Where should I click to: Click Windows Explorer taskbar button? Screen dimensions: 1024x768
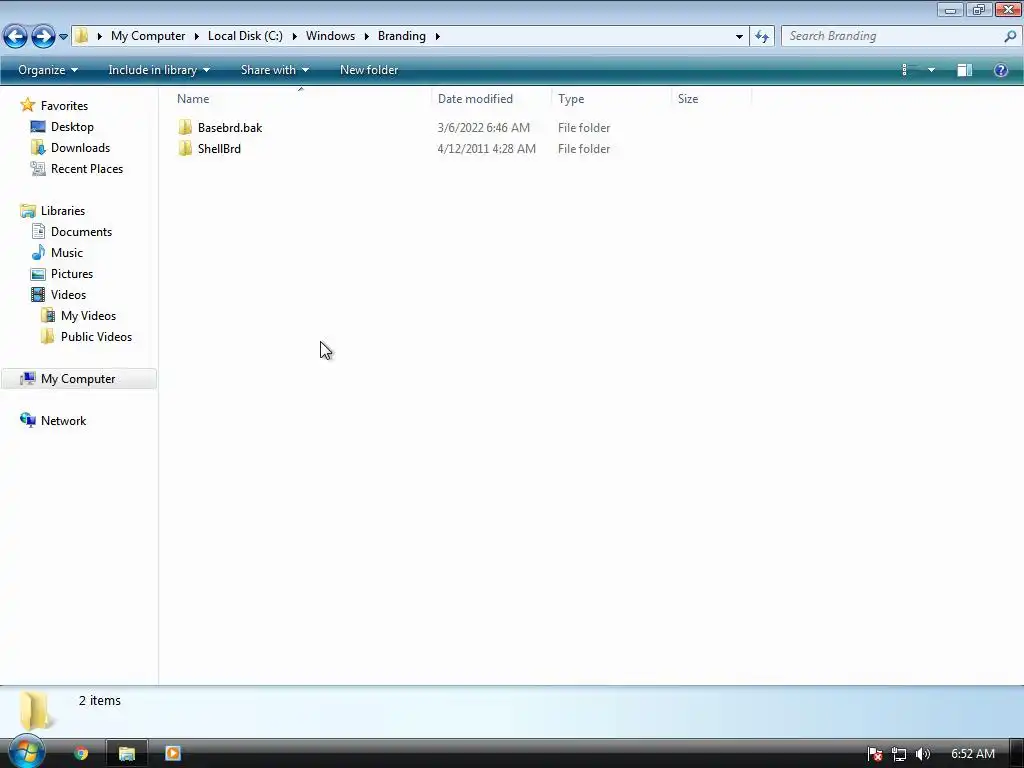127,754
